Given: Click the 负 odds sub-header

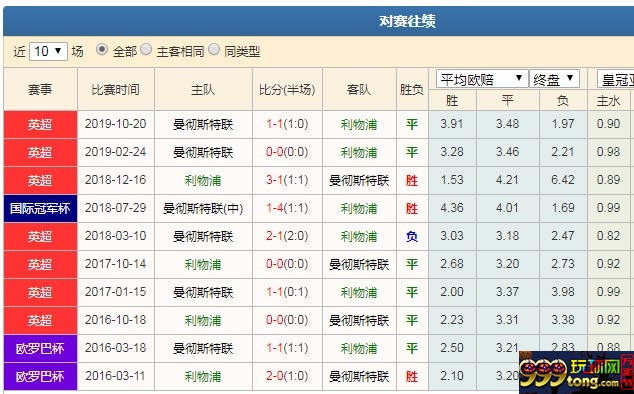Looking at the screenshot, I should 563,100.
